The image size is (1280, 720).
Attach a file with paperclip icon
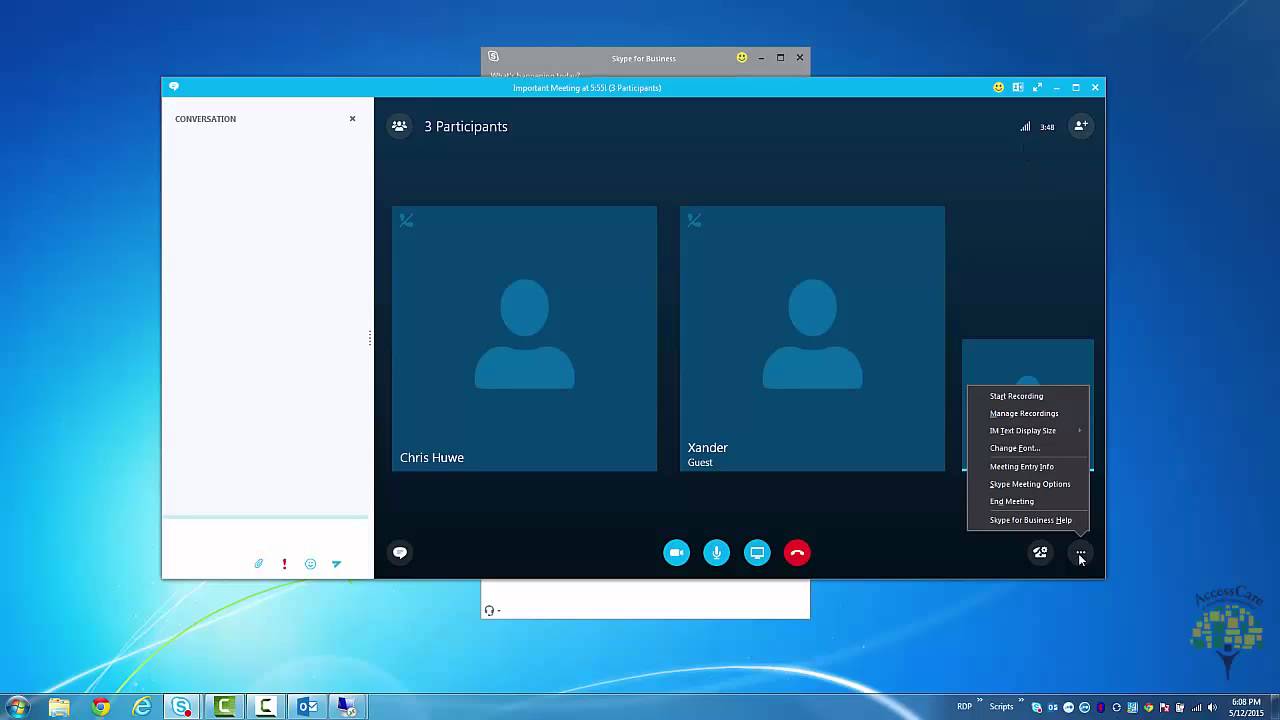coord(258,564)
